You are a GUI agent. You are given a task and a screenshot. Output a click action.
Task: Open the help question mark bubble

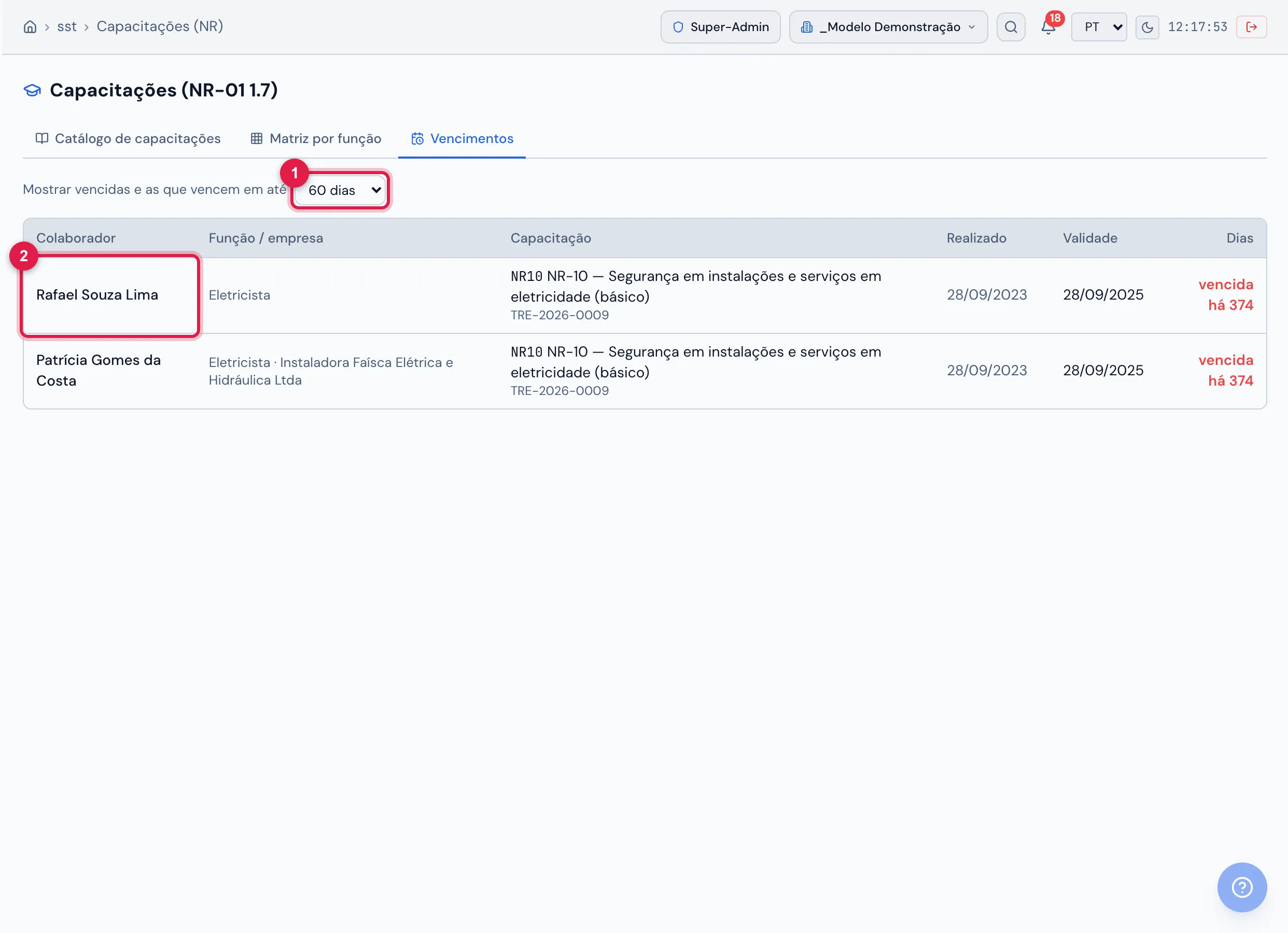point(1242,887)
